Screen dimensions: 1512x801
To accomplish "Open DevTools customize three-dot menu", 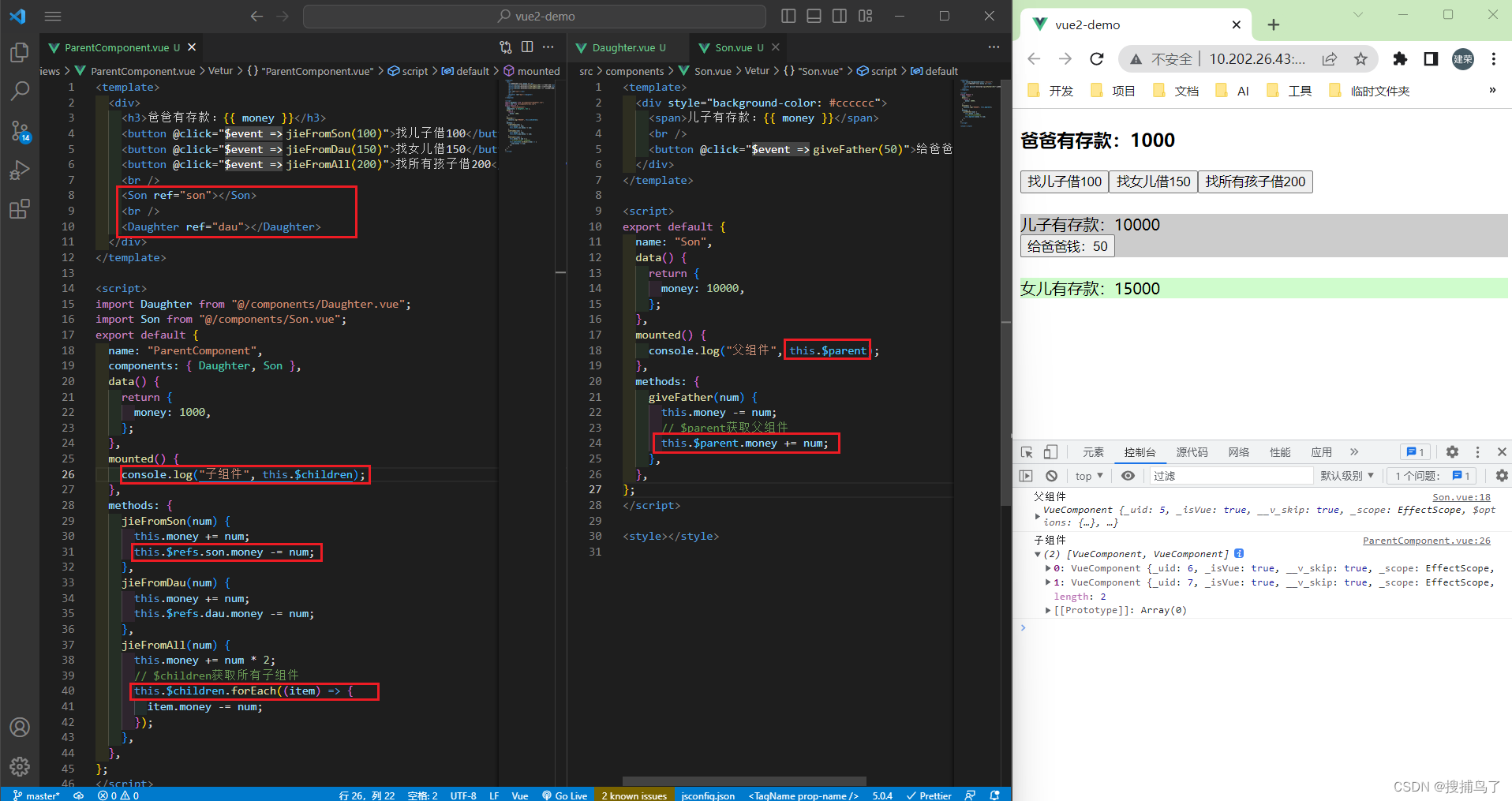I will coord(1477,452).
